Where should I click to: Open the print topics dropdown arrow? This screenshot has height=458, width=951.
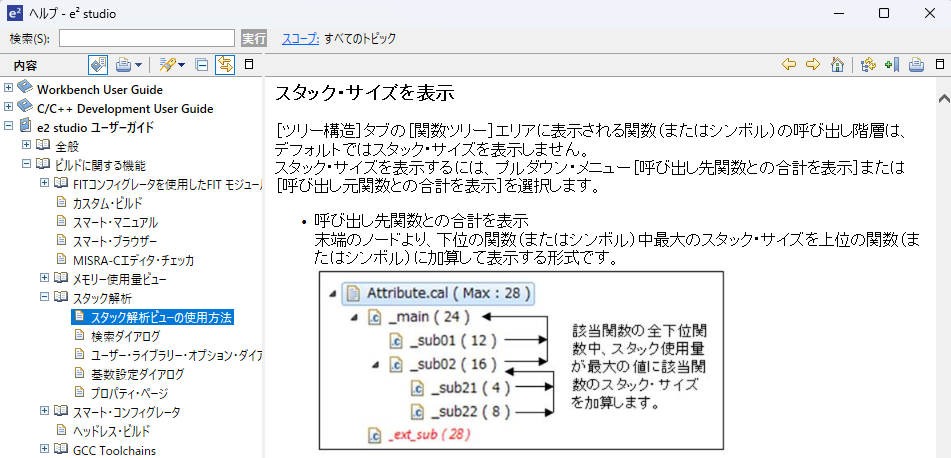[x=138, y=65]
